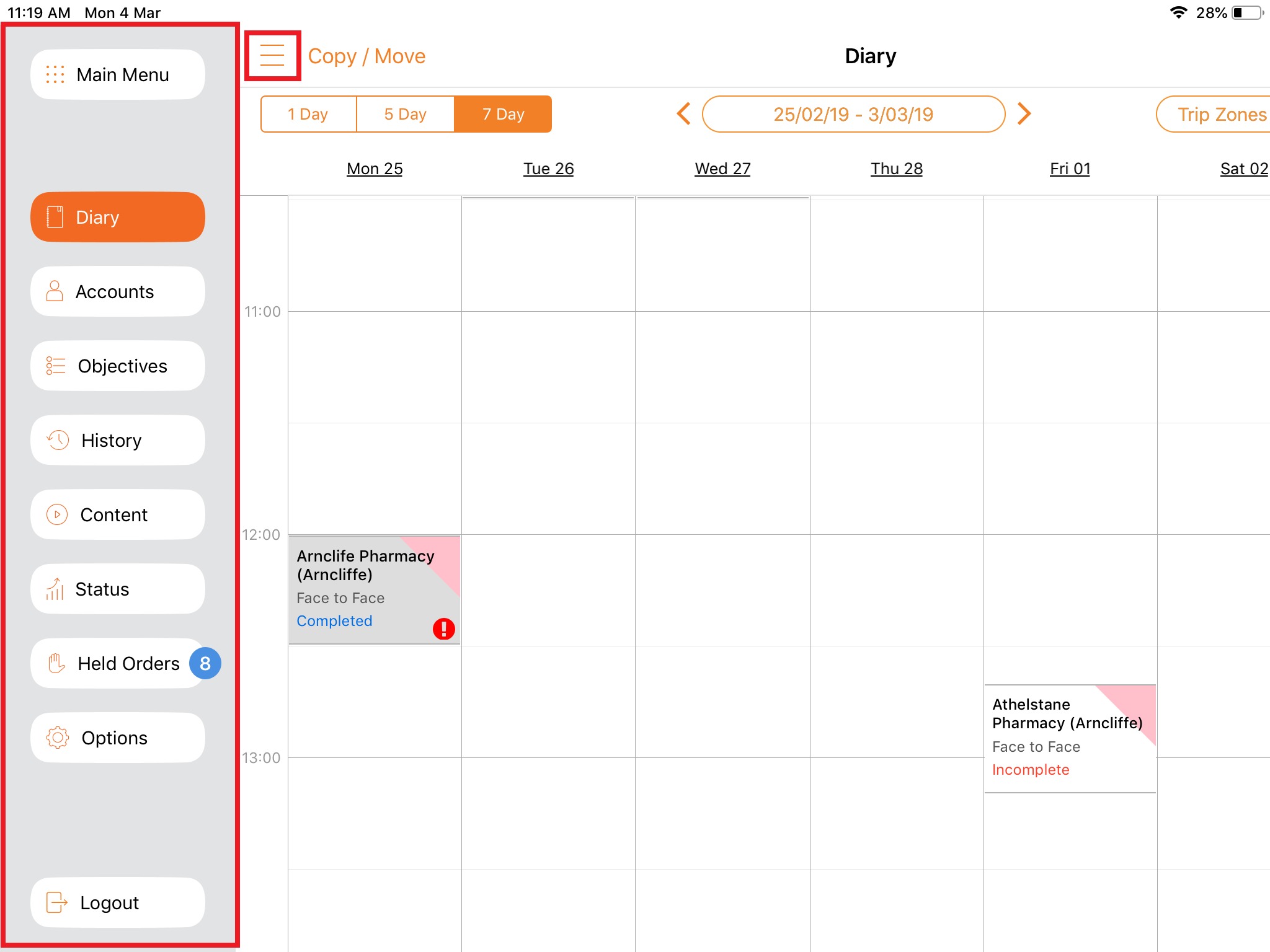The width and height of the screenshot is (1270, 952).
Task: Tap the Copy / Move button
Action: [x=366, y=56]
